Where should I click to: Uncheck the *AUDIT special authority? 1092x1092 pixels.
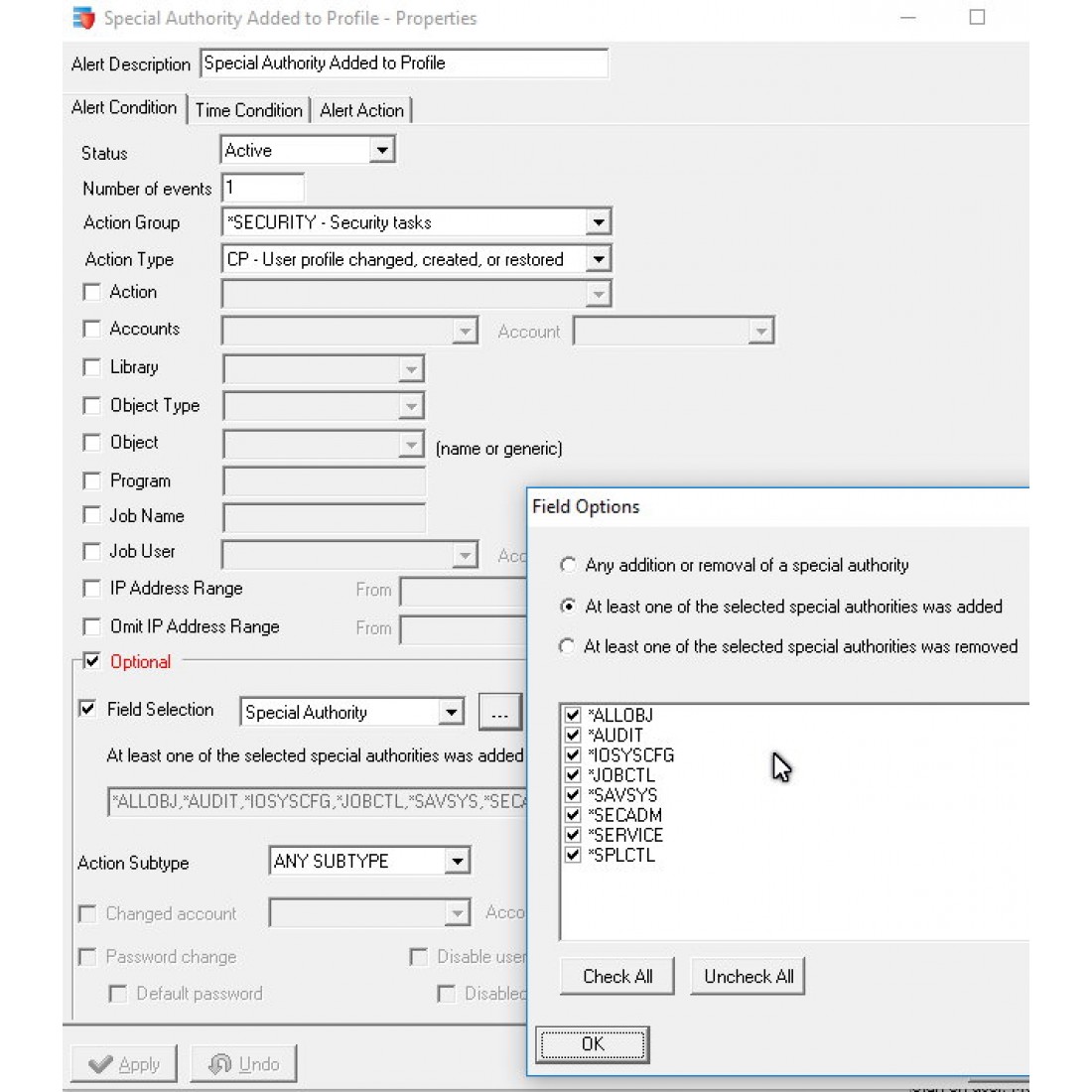(571, 735)
